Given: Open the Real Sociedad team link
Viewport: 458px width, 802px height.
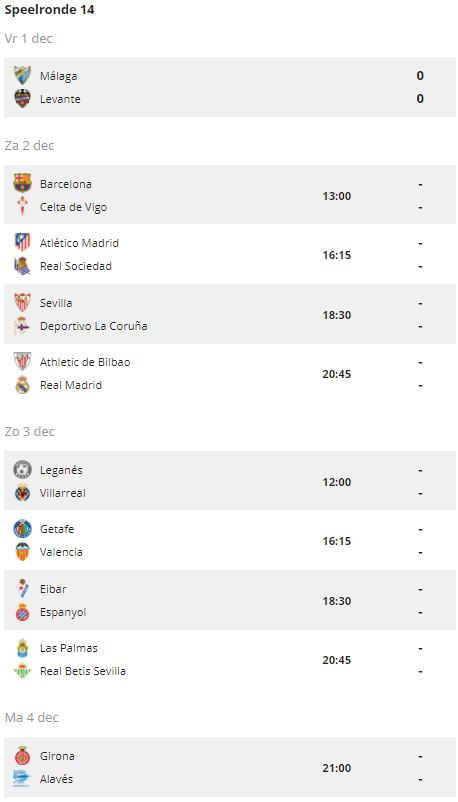Looking at the screenshot, I should tap(76, 266).
